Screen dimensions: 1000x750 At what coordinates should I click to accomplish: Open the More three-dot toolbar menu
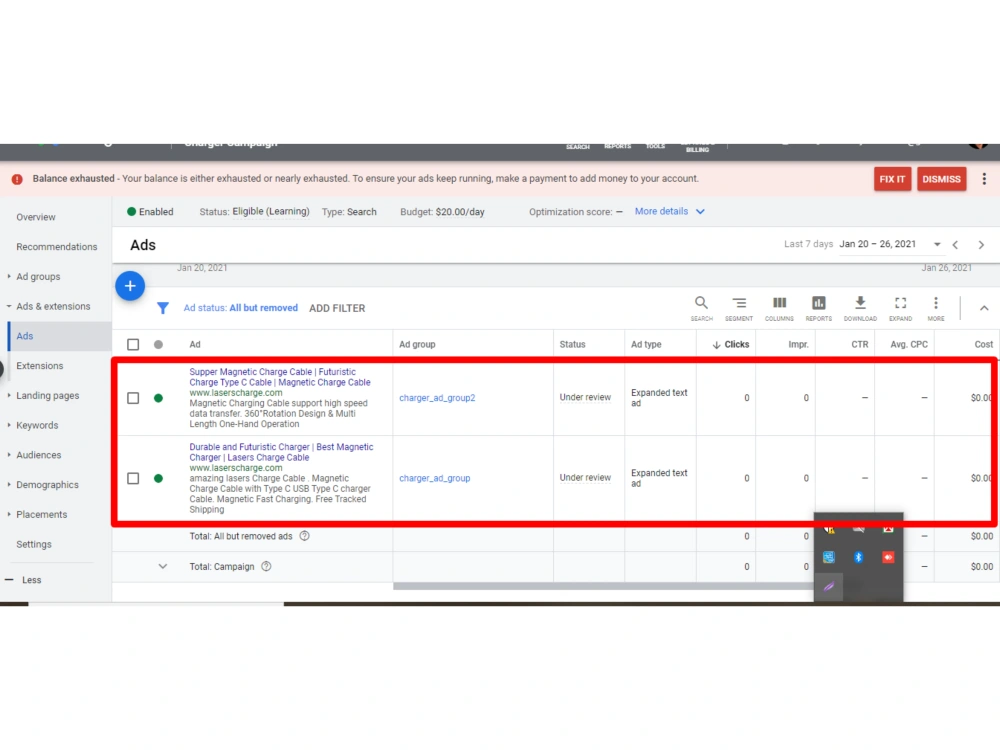(x=936, y=309)
